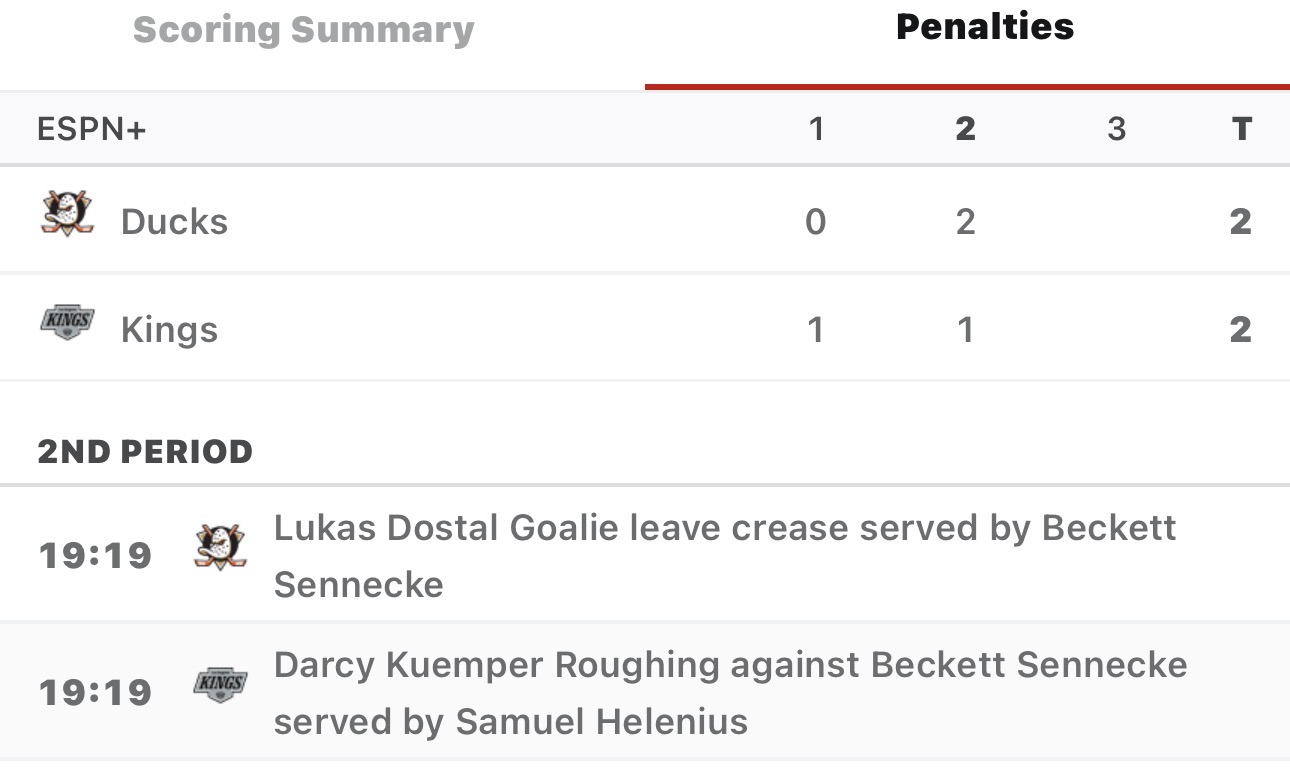This screenshot has width=1290, height=778.
Task: Click the ESPN+ label
Action: [x=91, y=129]
